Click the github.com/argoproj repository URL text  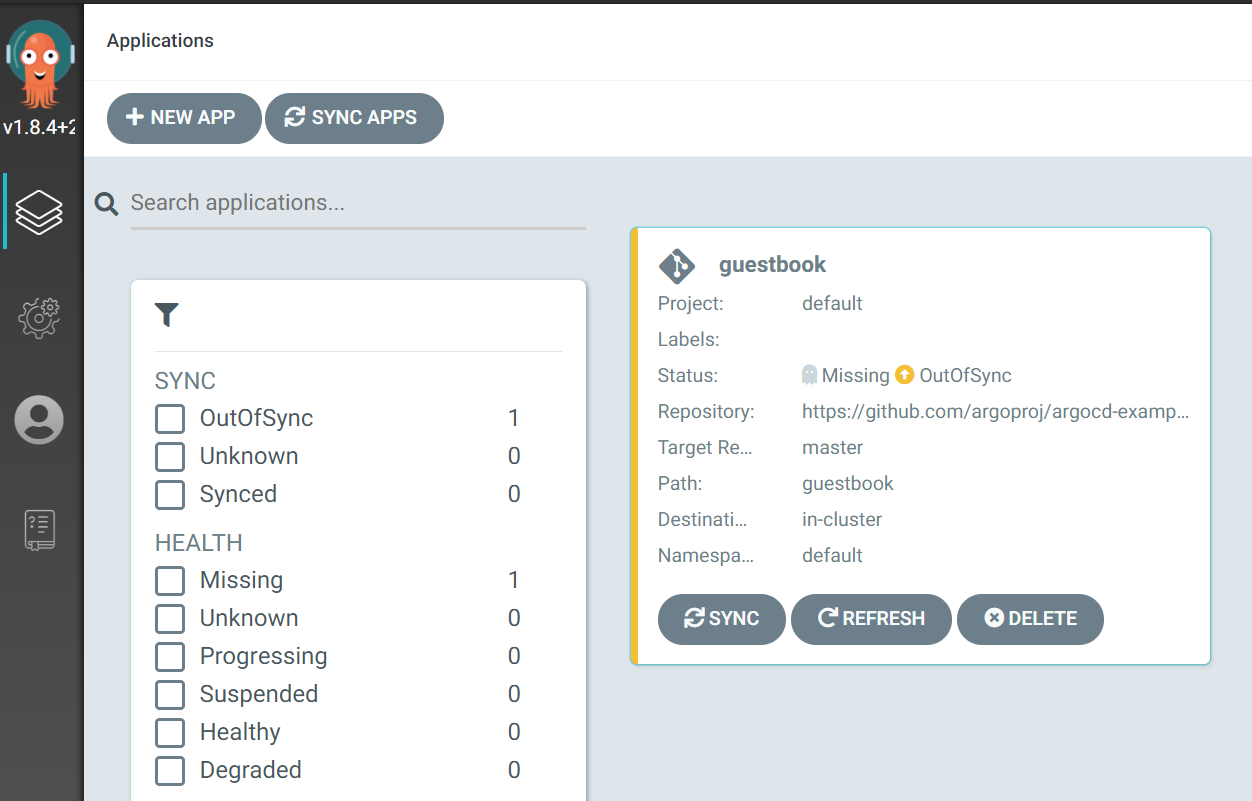[996, 411]
